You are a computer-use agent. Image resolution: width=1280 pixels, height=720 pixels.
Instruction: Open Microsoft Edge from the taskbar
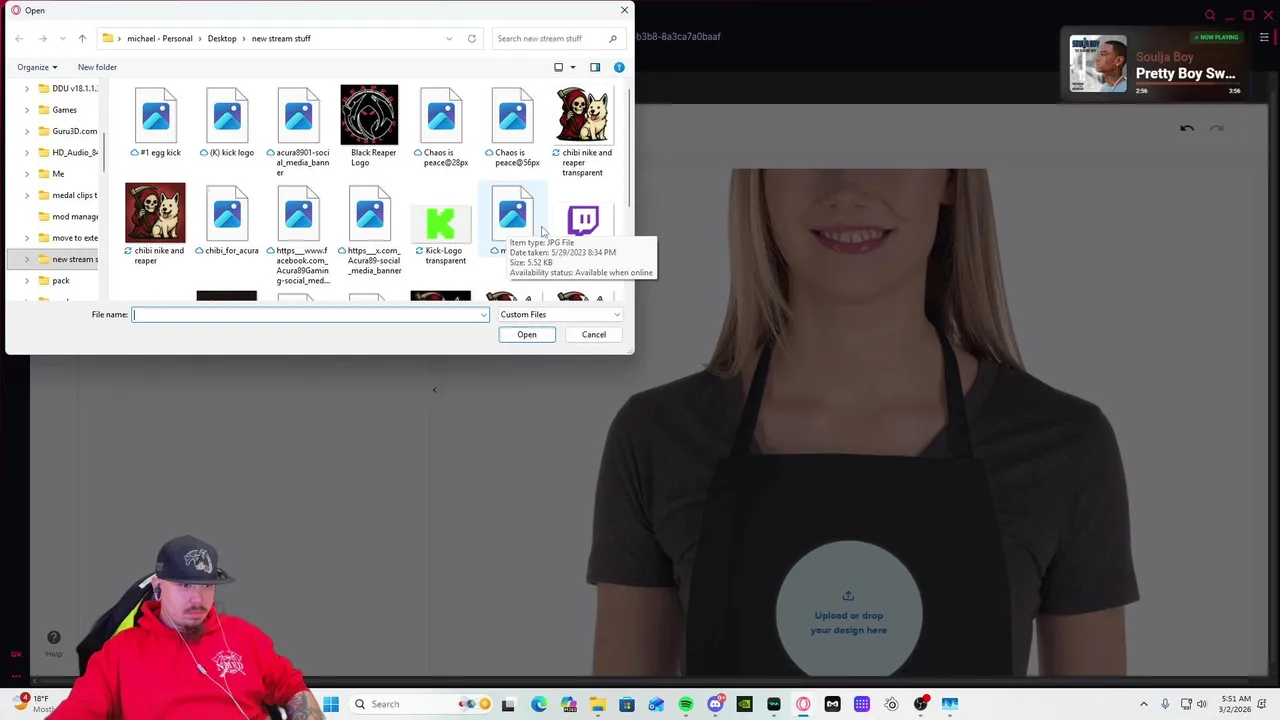539,704
